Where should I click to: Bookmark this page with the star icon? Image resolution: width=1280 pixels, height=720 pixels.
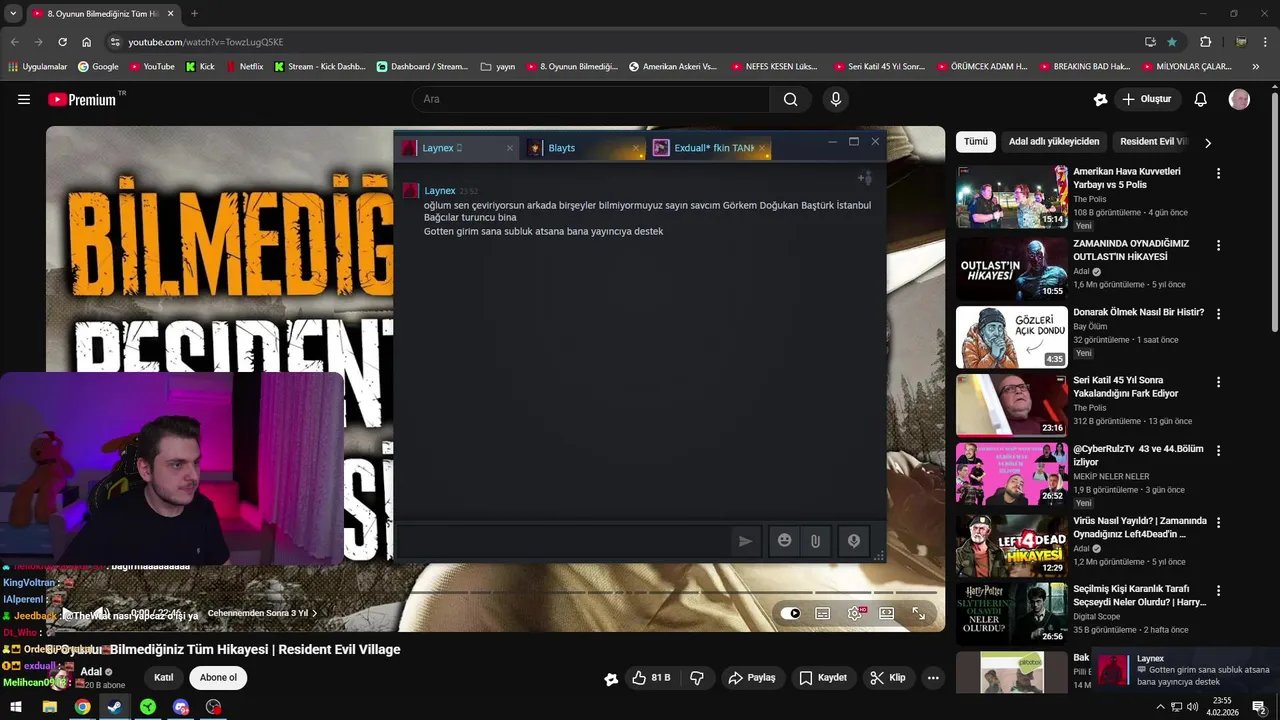(x=1172, y=42)
